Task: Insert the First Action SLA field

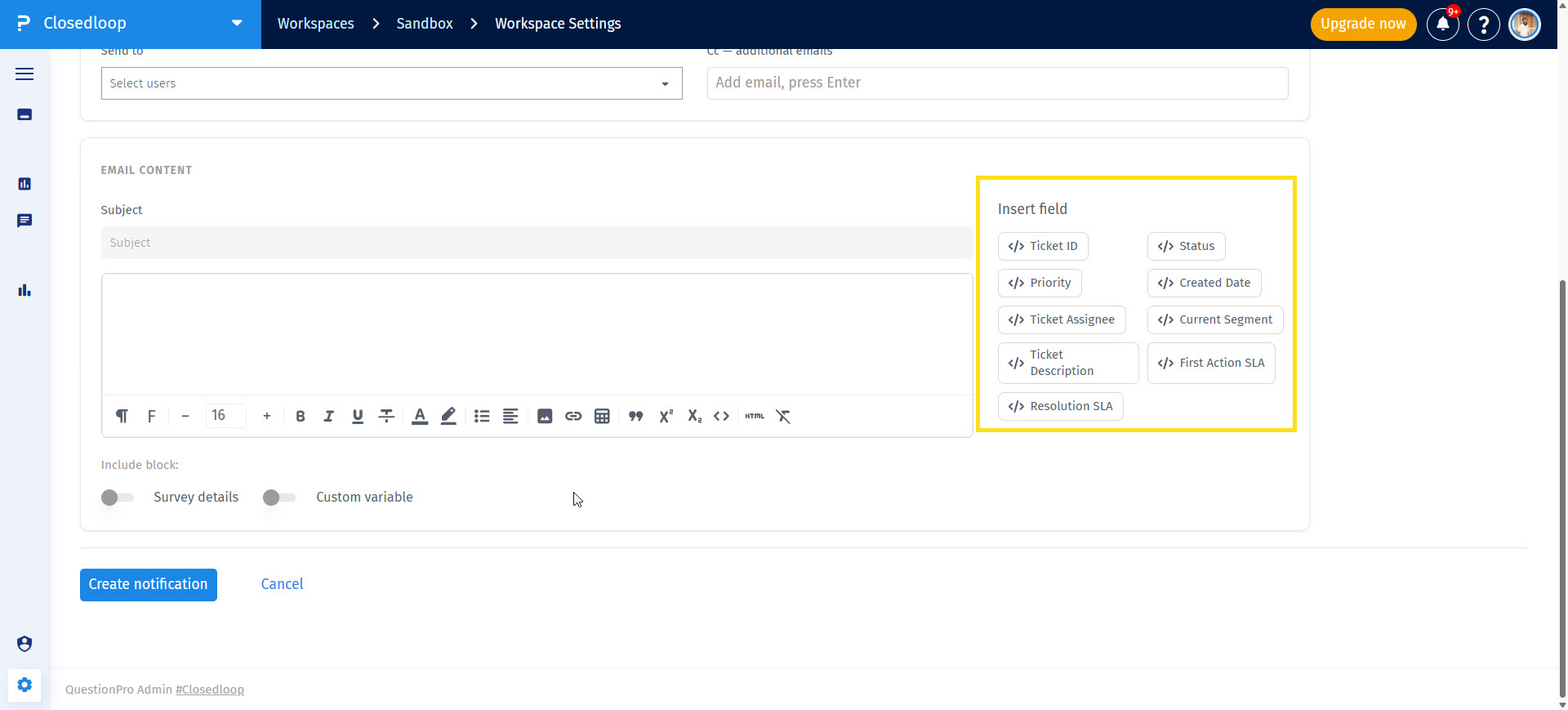Action: coord(1211,363)
